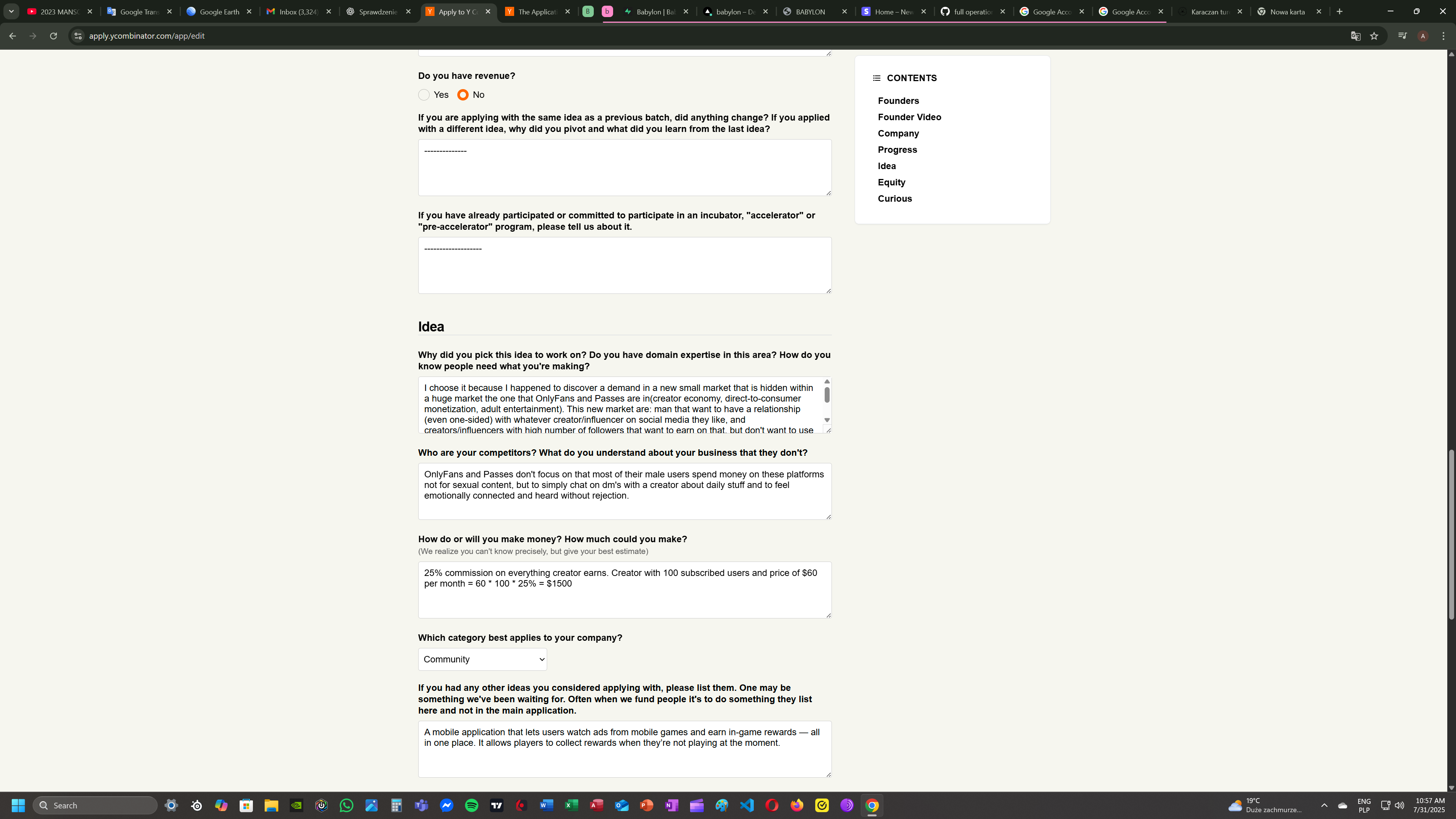Expand the tab search dropdown arrow
Viewport: 1456px width, 819px height.
pos(11,11)
